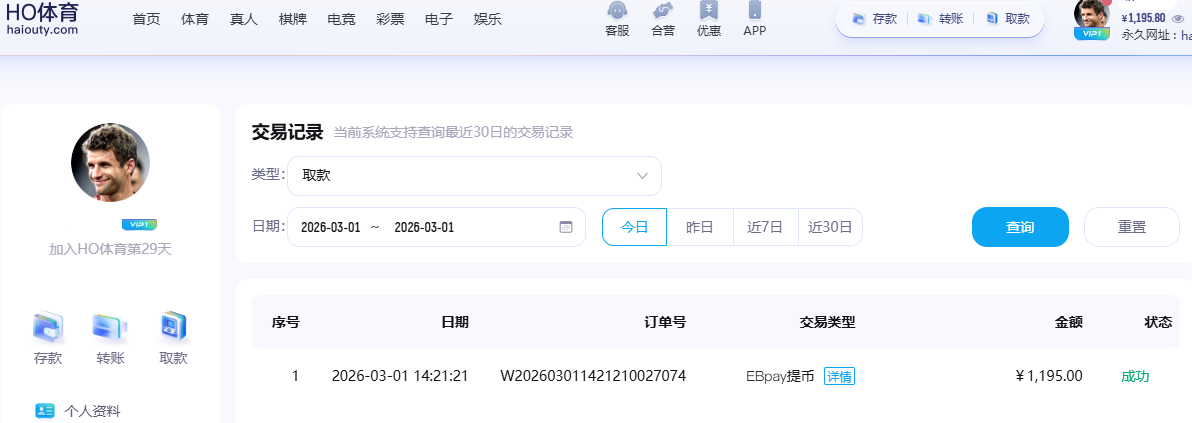The height and width of the screenshot is (423, 1192).
Task: Click the 合营 partnership handshake icon
Action: [662, 12]
